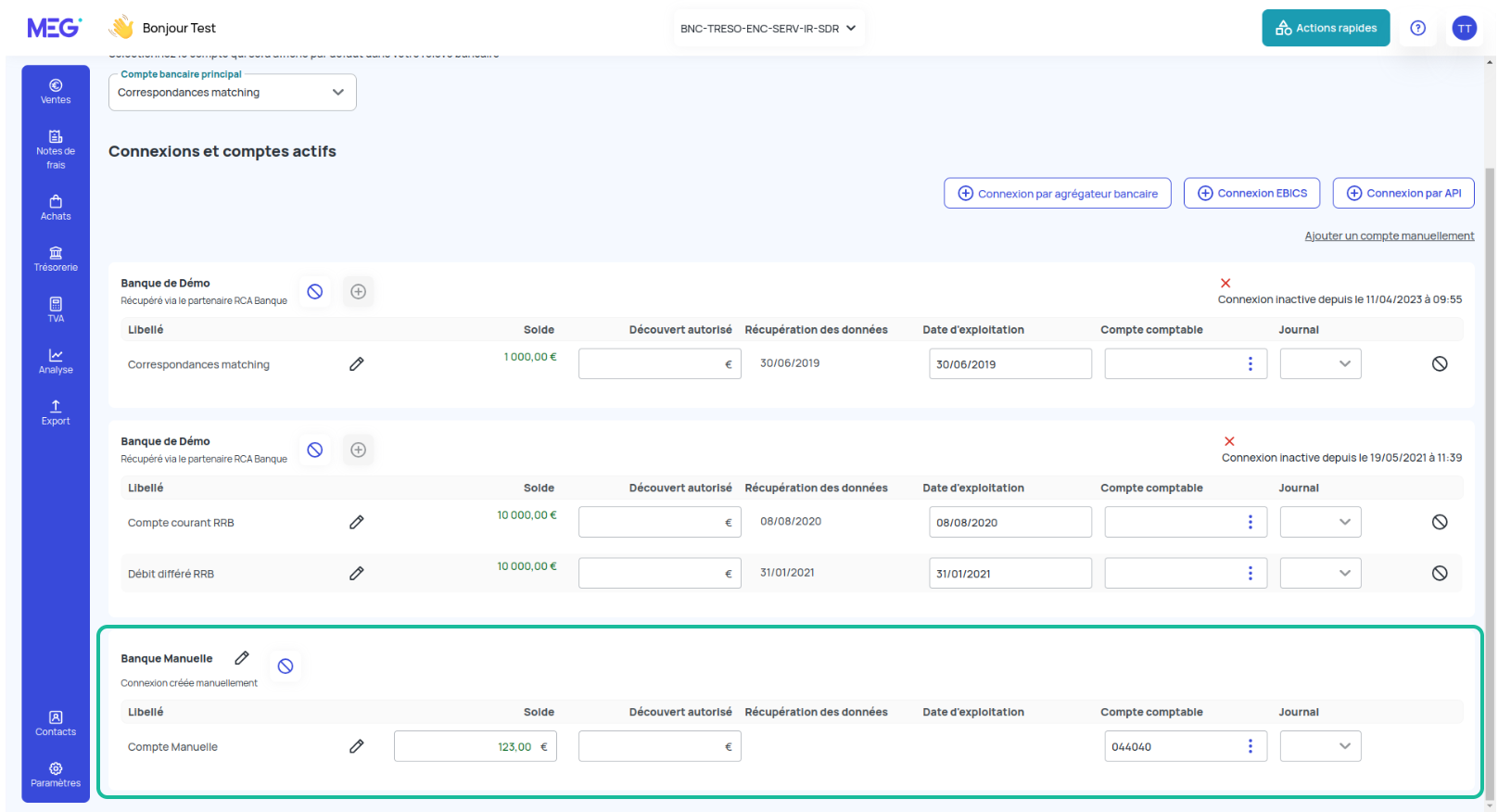Click the Connexion par API button
This screenshot has height=812, width=1498.
click(x=1403, y=193)
